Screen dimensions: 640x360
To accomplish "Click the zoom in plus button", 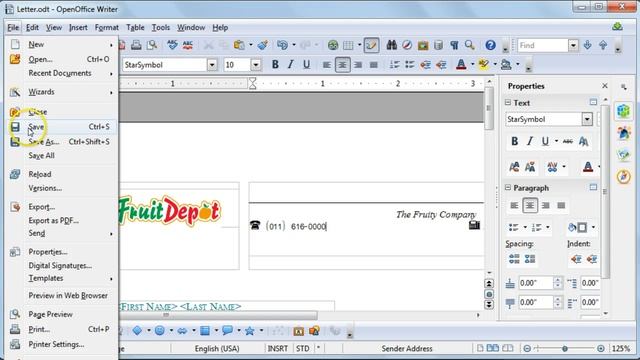I will tap(600, 349).
